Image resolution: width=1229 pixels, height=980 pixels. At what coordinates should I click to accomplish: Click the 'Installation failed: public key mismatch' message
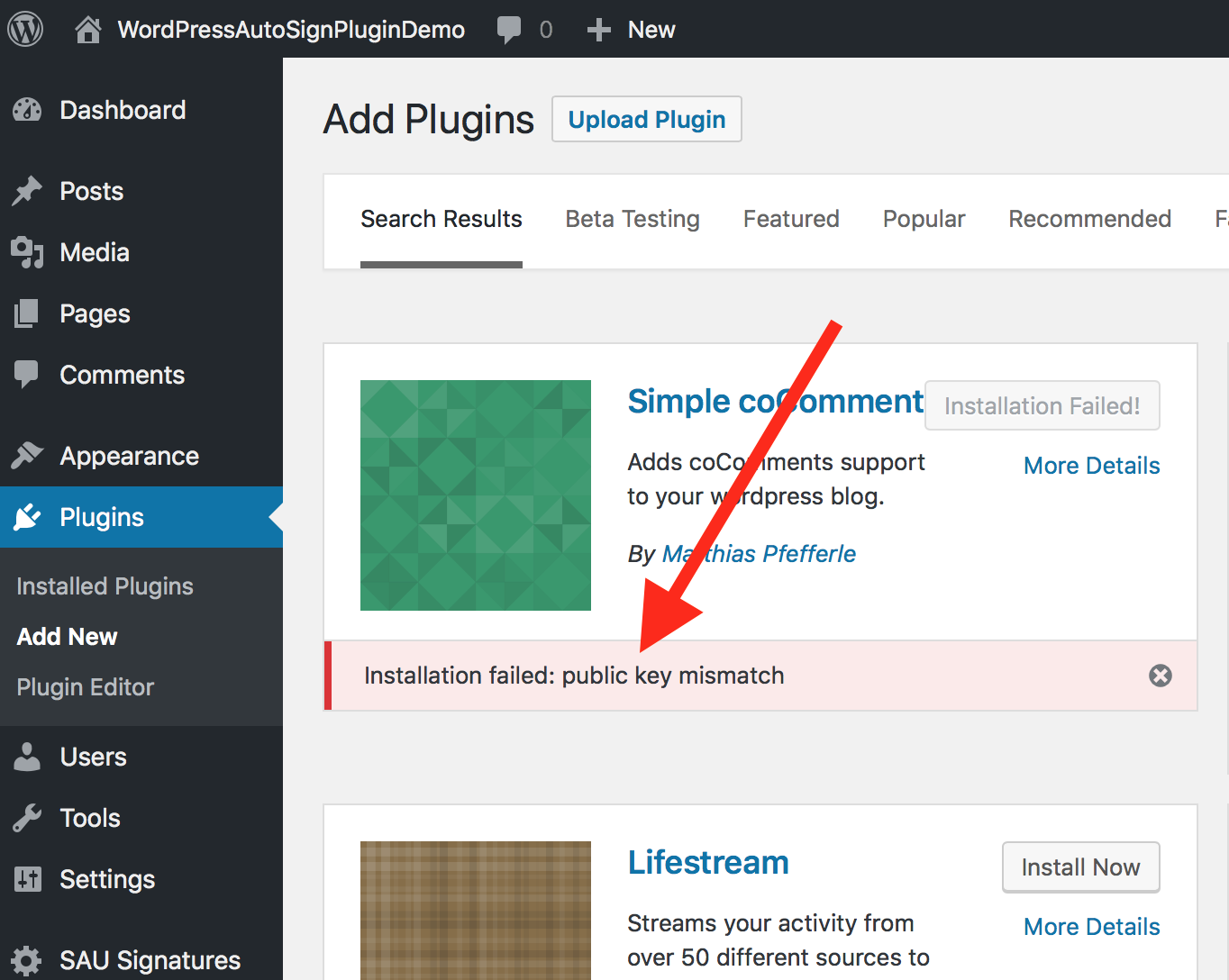574,676
